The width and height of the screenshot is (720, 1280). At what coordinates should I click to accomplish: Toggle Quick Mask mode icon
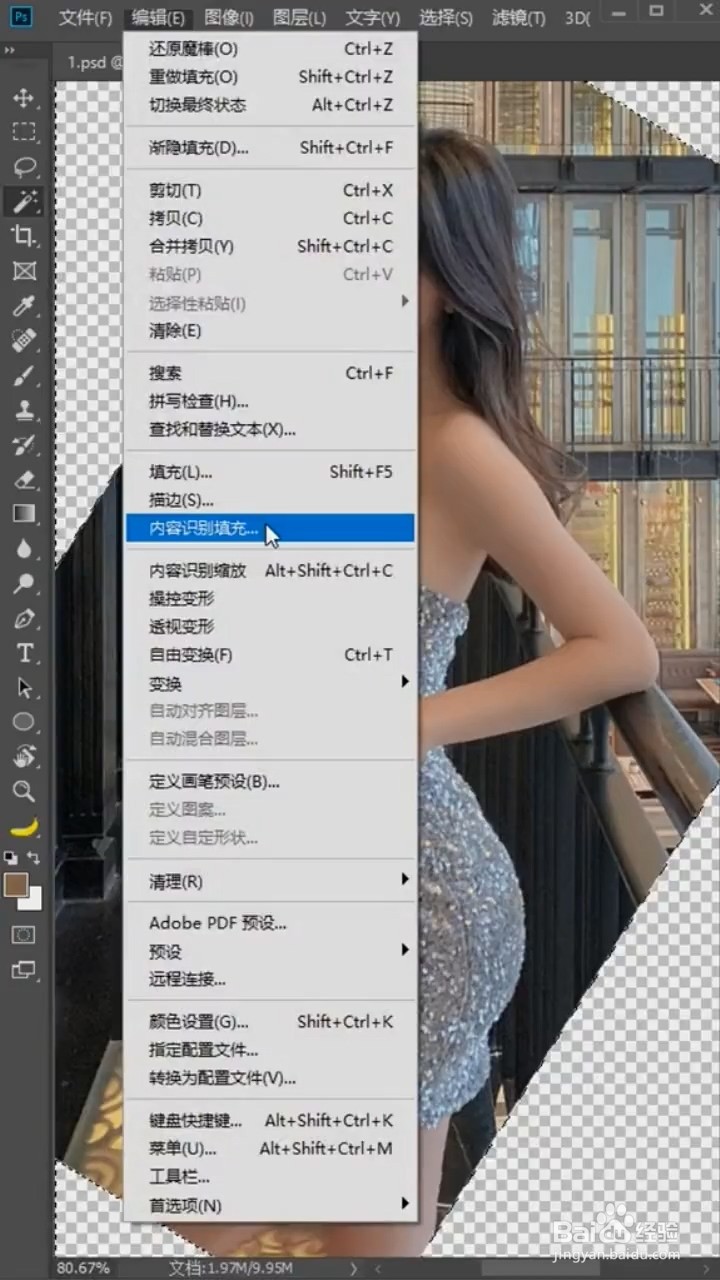coord(23,935)
